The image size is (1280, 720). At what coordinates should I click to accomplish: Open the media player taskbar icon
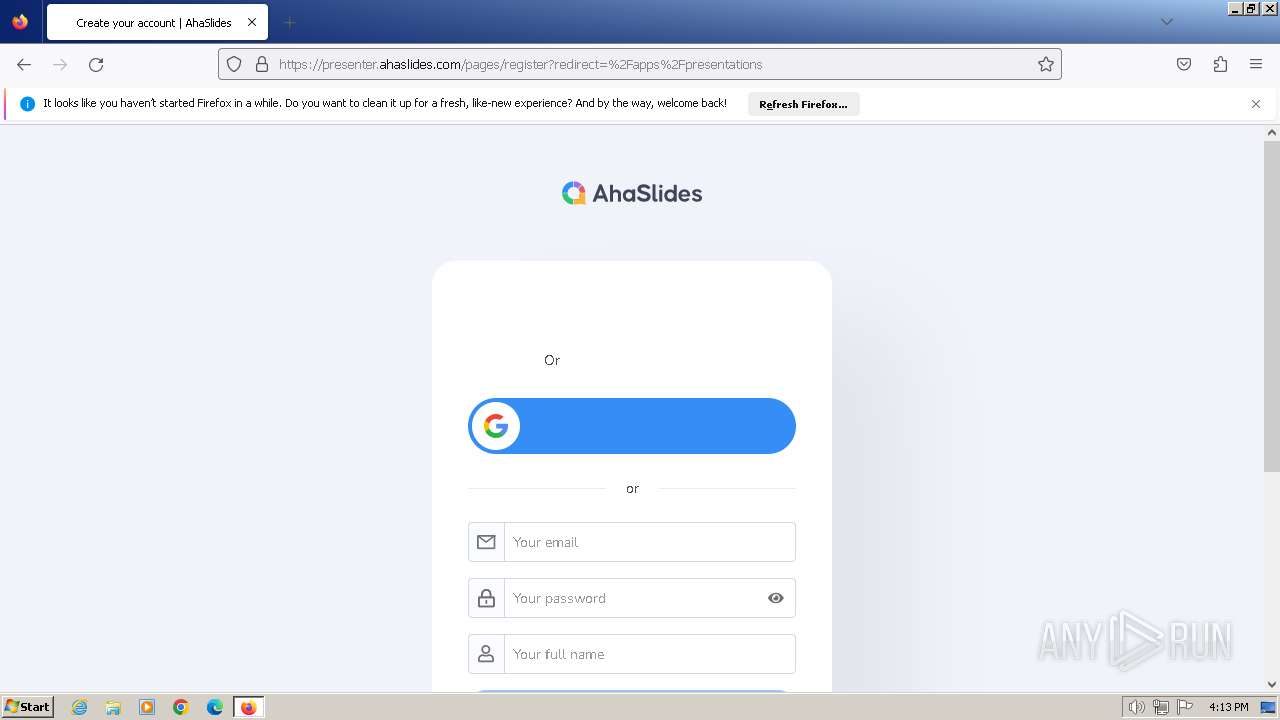(147, 707)
